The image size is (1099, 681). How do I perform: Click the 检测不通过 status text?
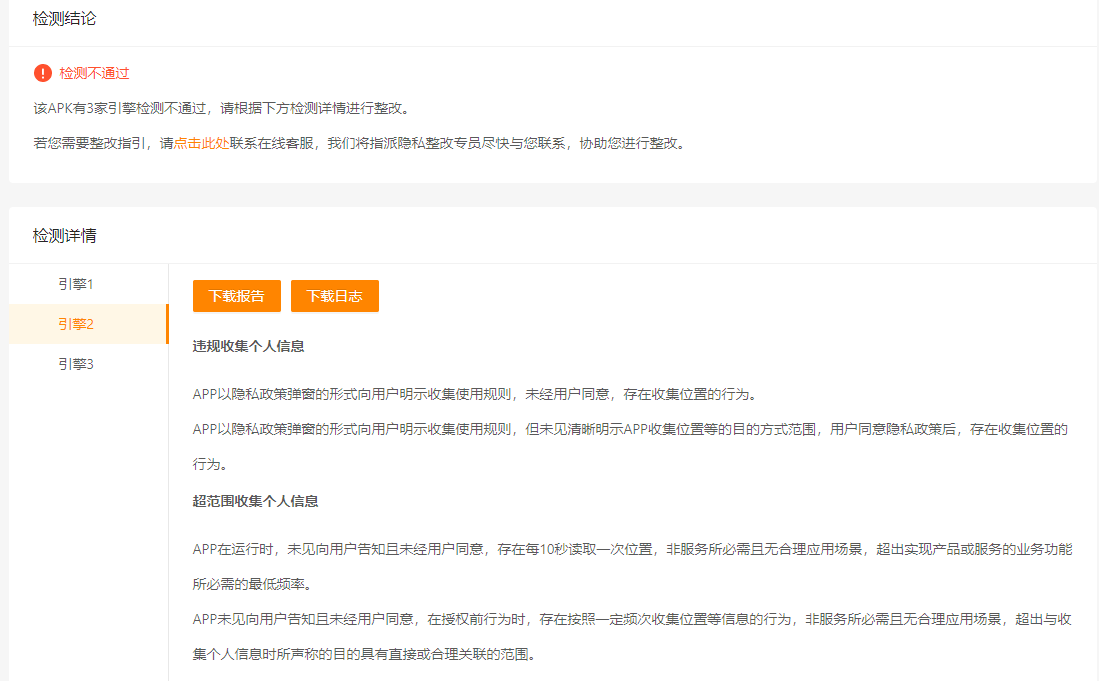pyautogui.click(x=94, y=73)
